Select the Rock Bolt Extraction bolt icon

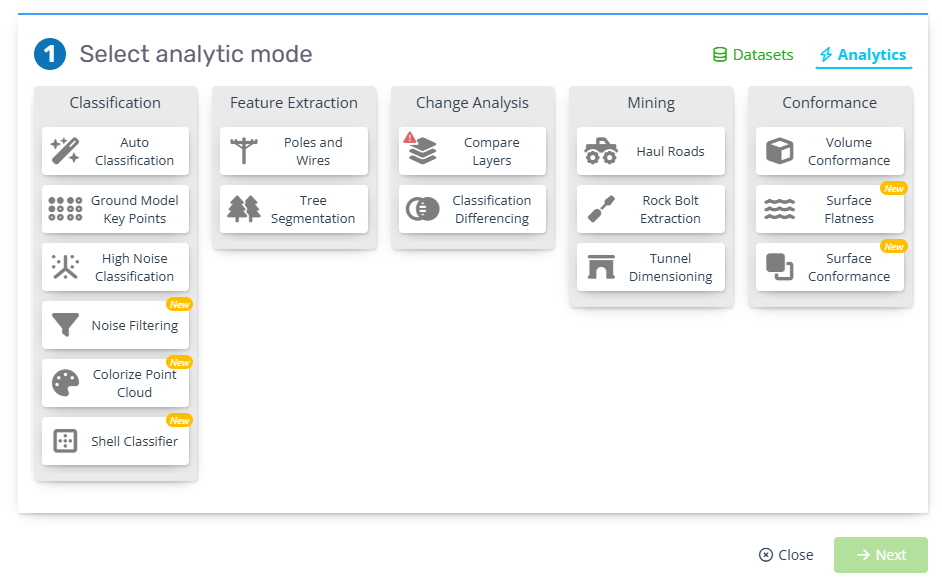click(x=601, y=209)
